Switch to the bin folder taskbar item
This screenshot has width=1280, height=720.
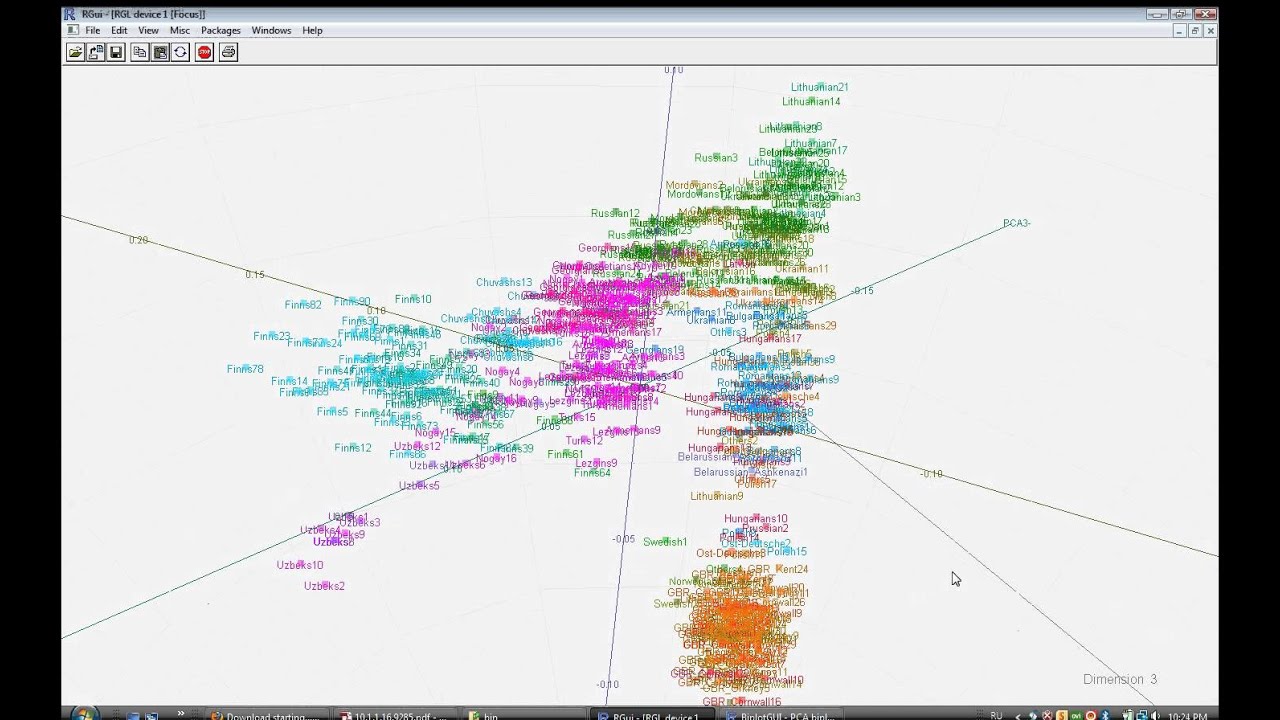[x=523, y=716]
